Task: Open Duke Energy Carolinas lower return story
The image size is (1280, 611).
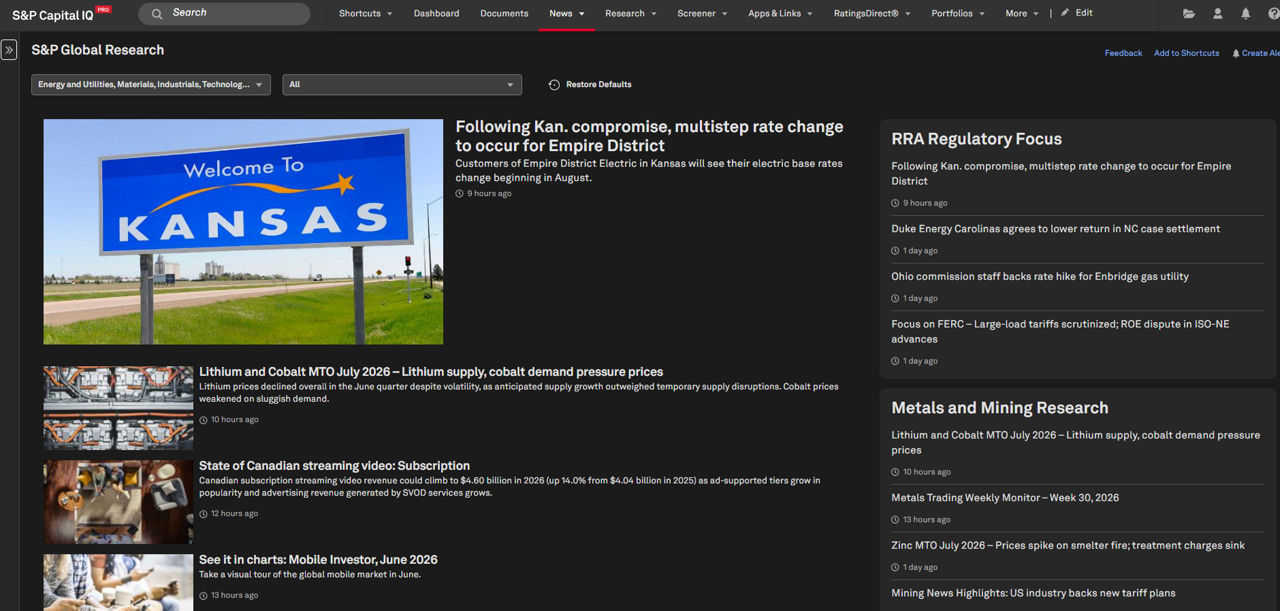Action: (1055, 229)
